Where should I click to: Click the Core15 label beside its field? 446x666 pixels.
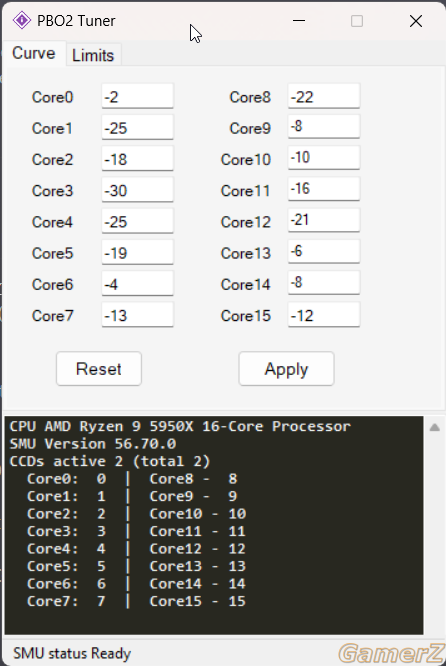click(246, 316)
